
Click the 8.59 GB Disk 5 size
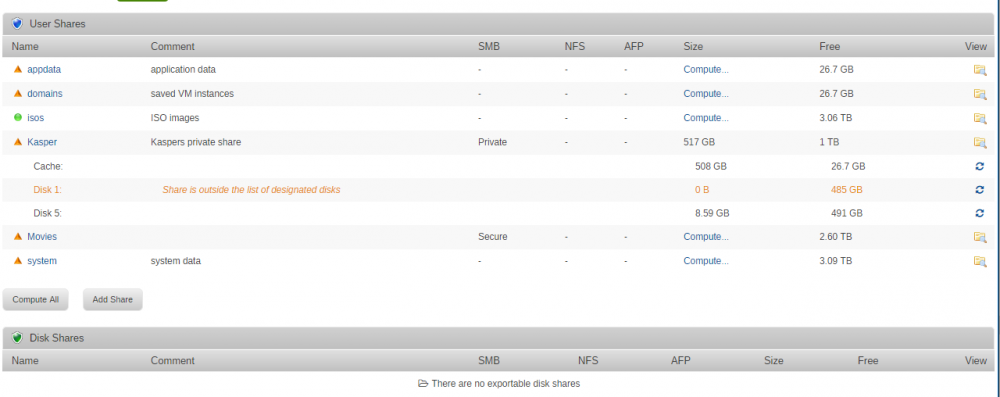pos(712,213)
